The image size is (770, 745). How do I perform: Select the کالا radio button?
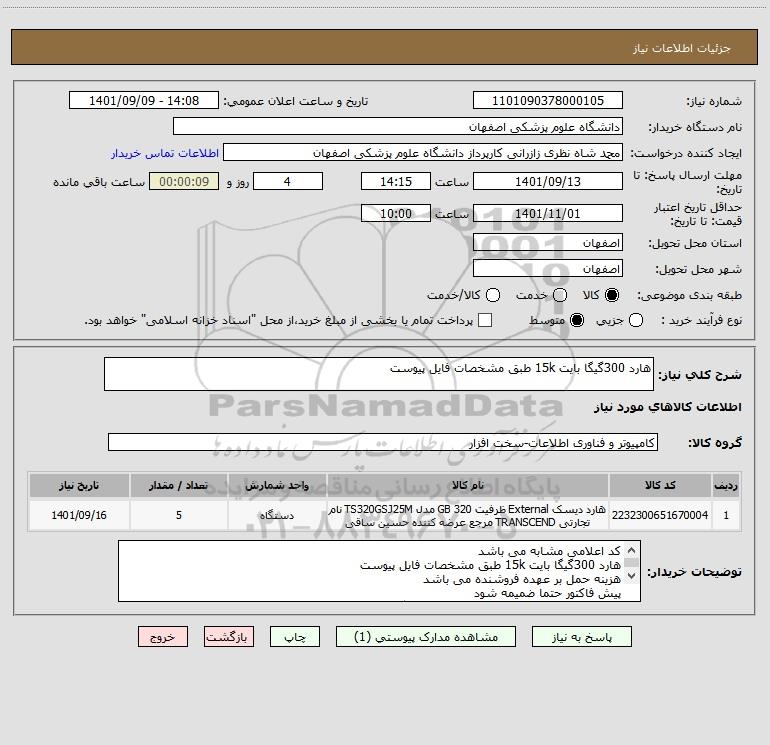612,295
